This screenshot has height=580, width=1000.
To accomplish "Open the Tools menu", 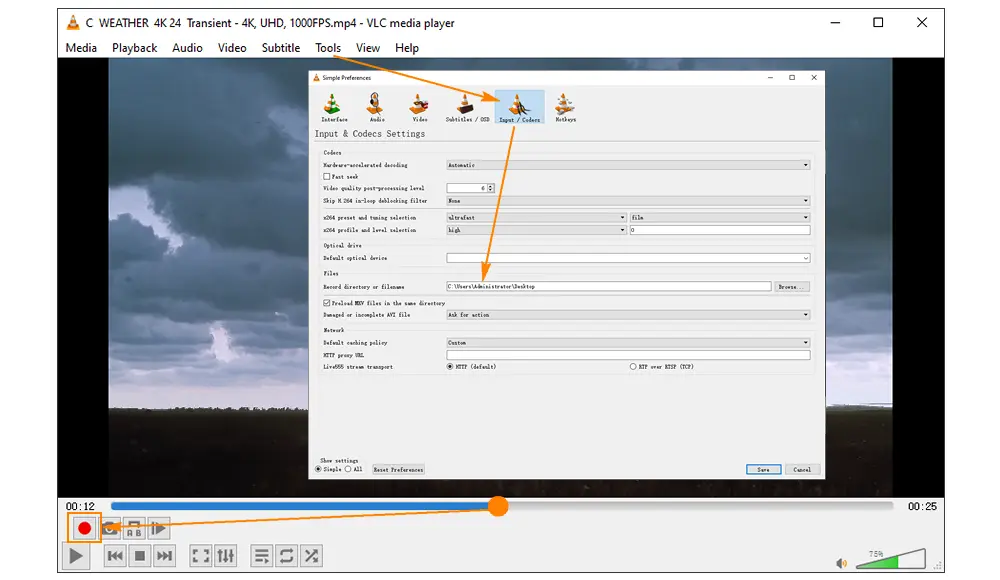I will tap(328, 48).
